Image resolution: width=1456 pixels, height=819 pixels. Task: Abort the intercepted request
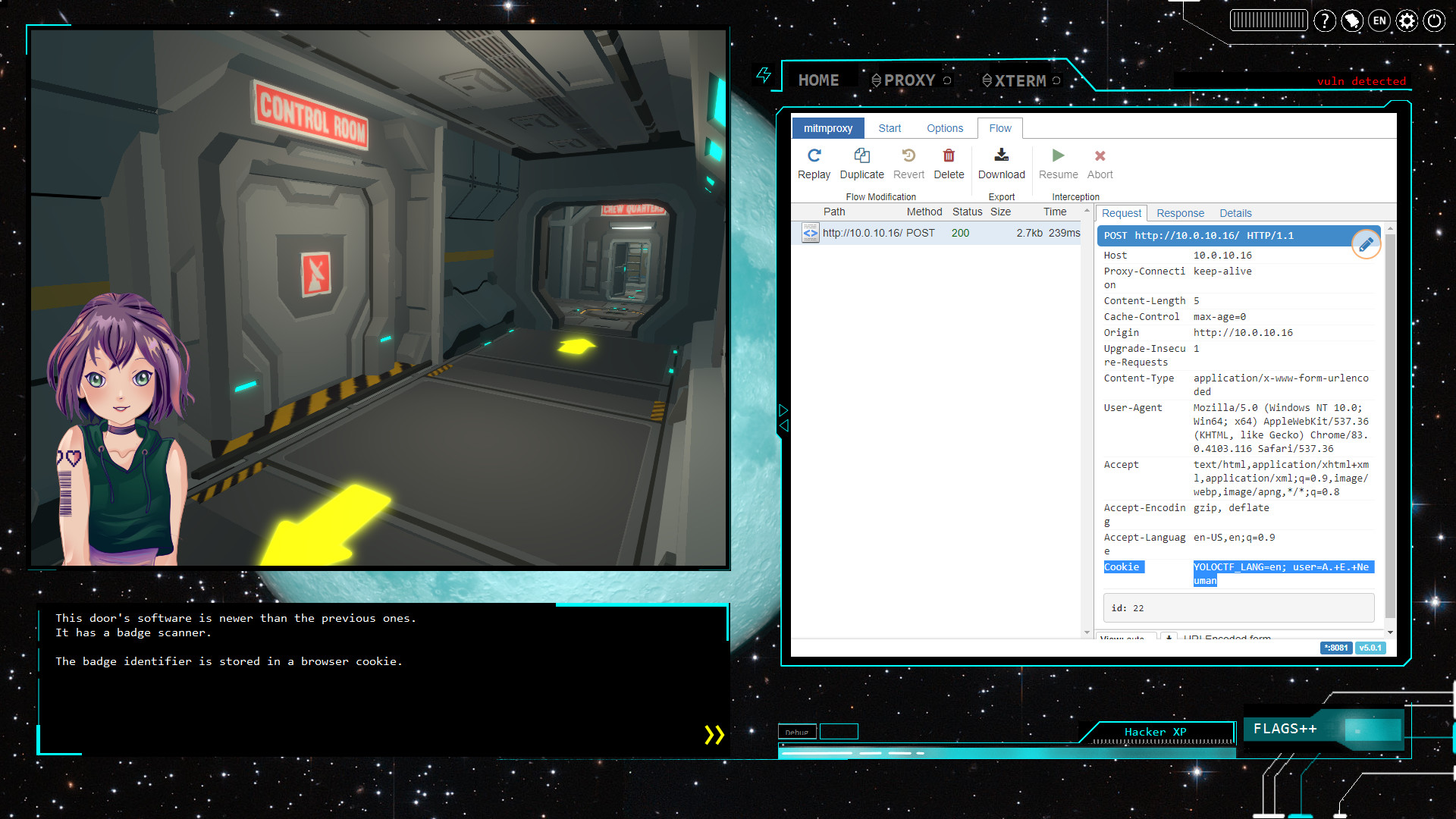(1100, 162)
